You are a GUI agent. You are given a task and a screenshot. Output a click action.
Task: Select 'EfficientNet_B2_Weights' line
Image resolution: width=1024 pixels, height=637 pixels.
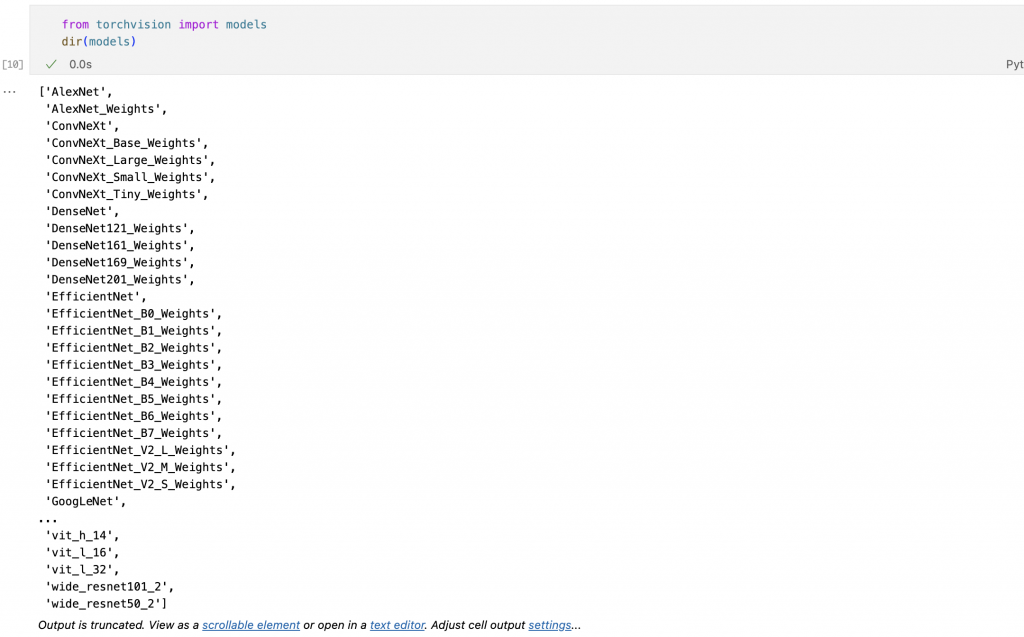(x=133, y=348)
